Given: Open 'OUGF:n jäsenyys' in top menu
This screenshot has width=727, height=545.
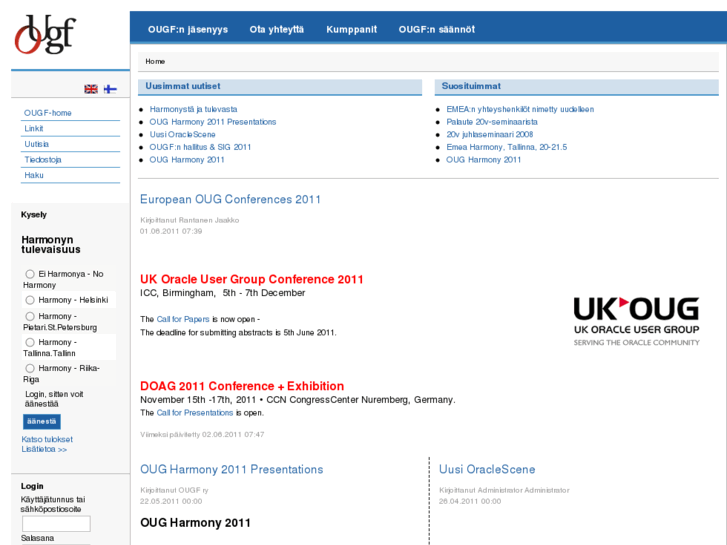Looking at the screenshot, I should click(x=188, y=30).
